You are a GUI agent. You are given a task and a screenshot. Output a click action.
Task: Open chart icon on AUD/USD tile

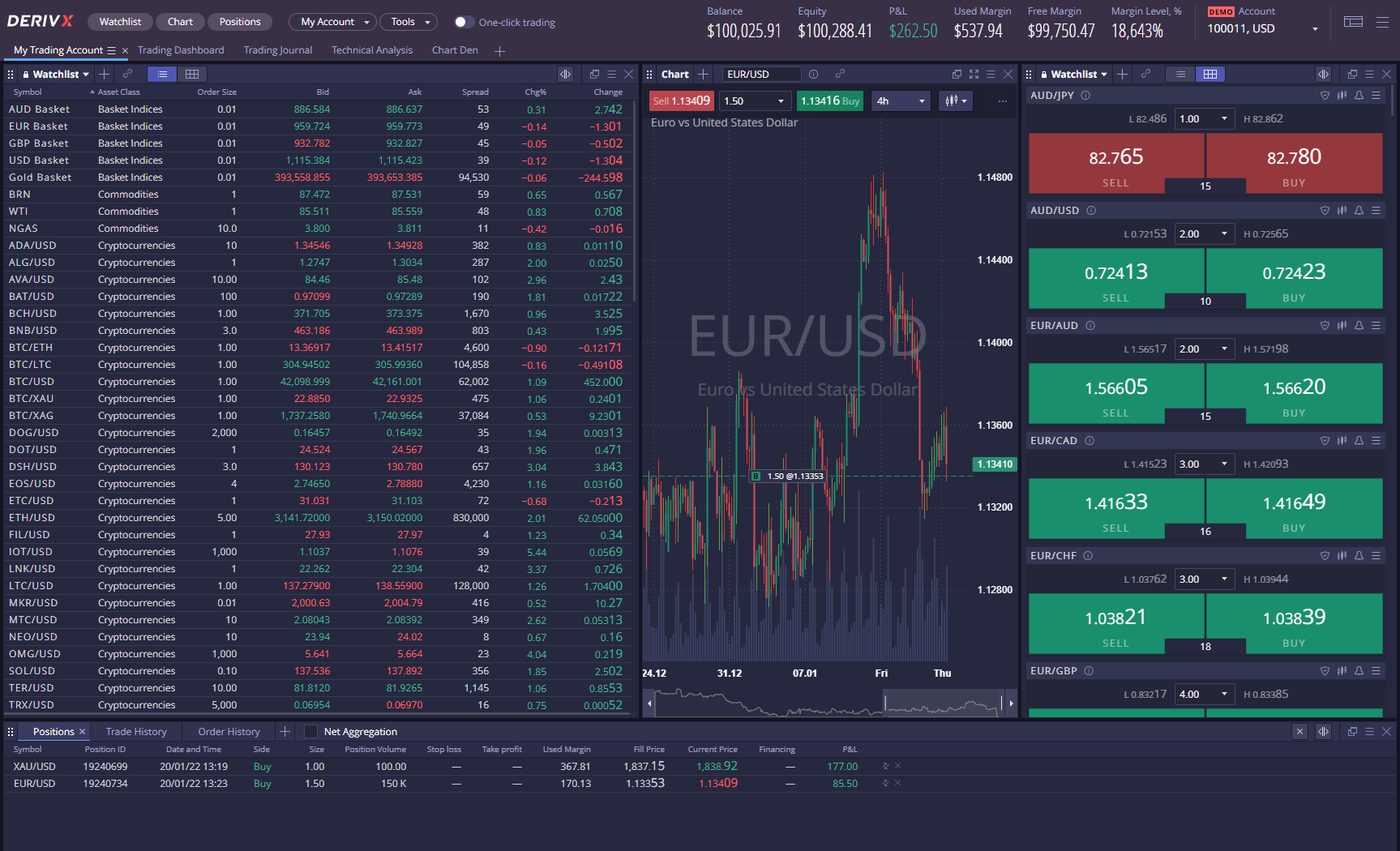click(1342, 211)
